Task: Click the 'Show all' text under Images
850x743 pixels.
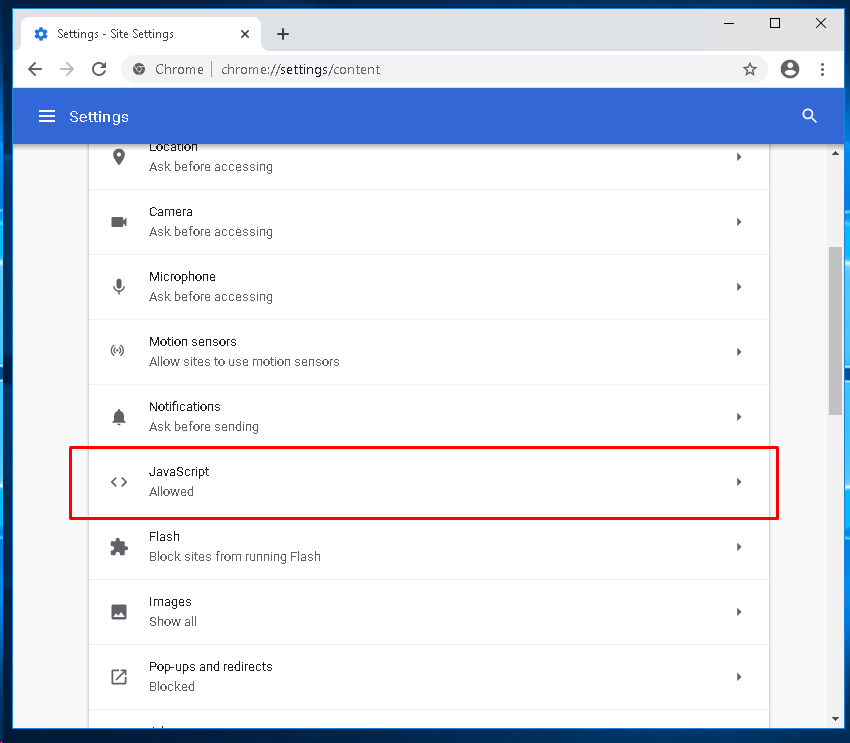Action: (173, 622)
